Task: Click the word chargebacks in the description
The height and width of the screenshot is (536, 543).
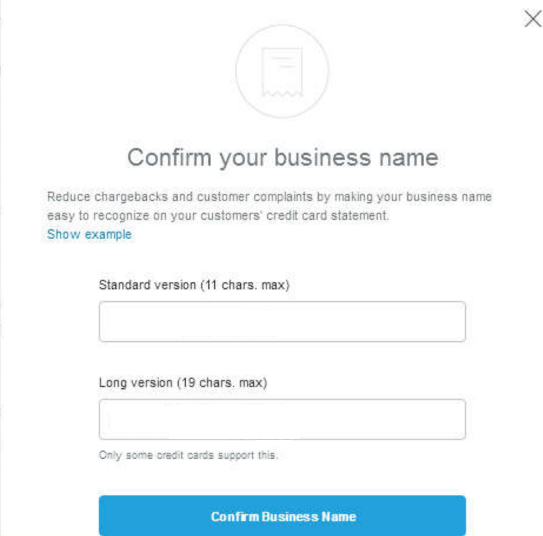Action: pos(131,197)
